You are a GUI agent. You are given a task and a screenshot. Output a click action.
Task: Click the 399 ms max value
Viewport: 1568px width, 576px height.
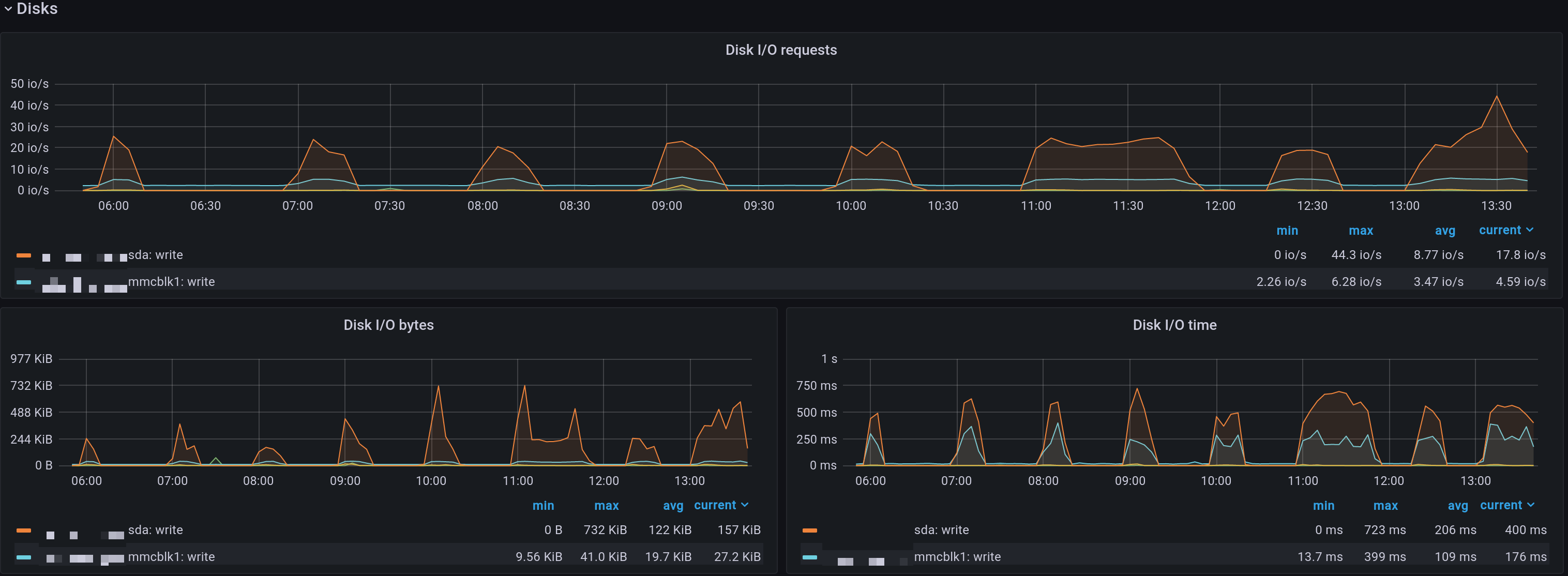(1385, 557)
